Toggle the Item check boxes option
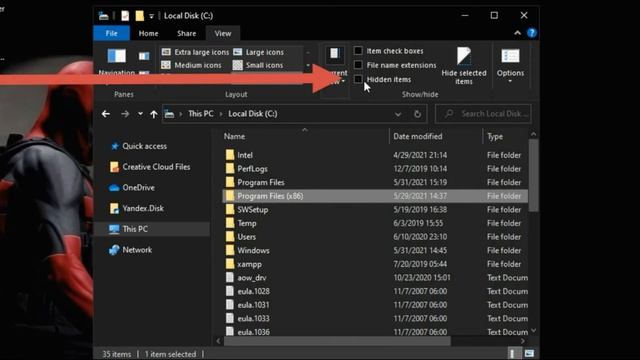Viewport: 640px width, 360px height. (358, 51)
